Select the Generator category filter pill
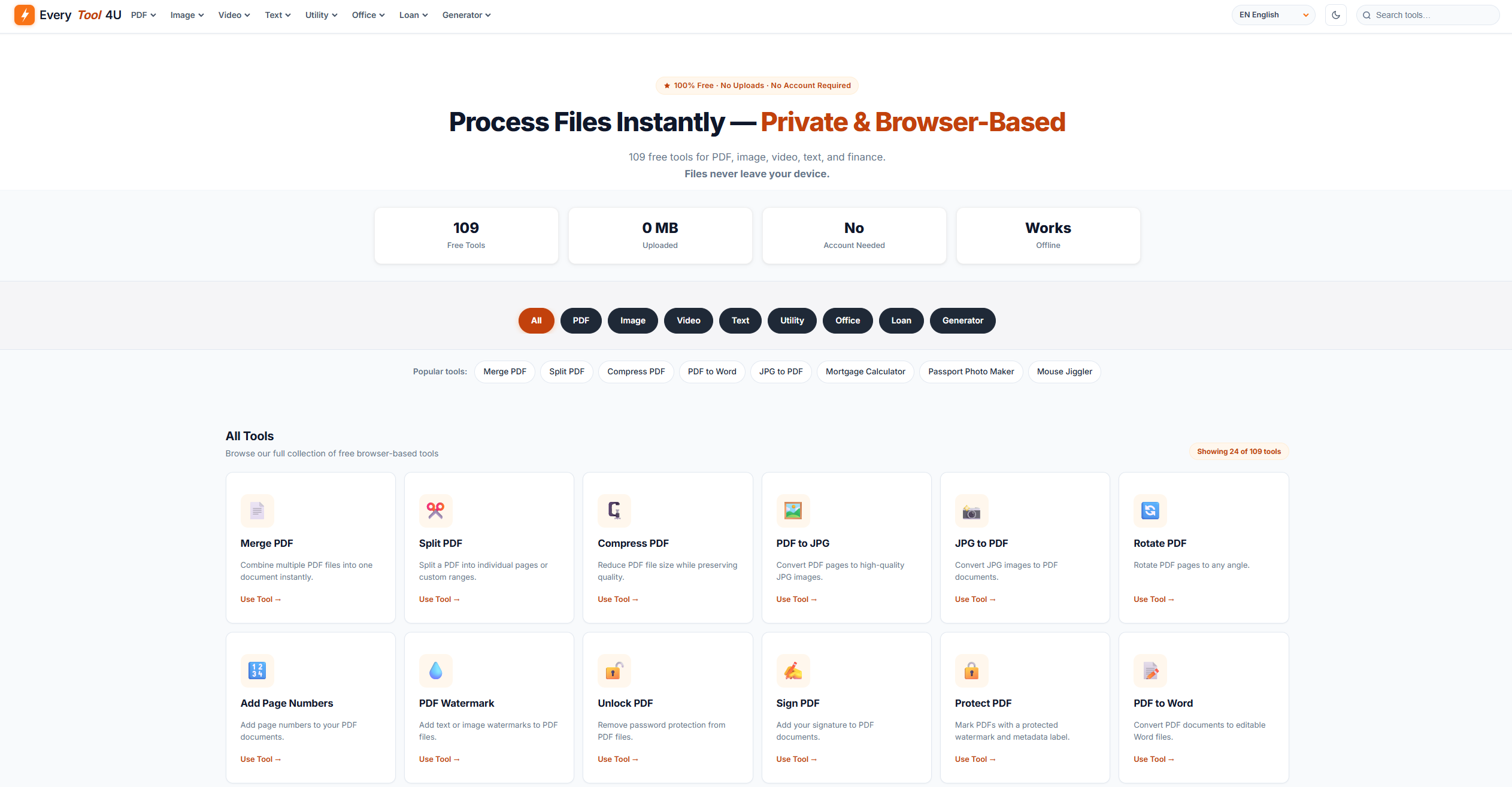The width and height of the screenshot is (1512, 787). (x=963, y=321)
